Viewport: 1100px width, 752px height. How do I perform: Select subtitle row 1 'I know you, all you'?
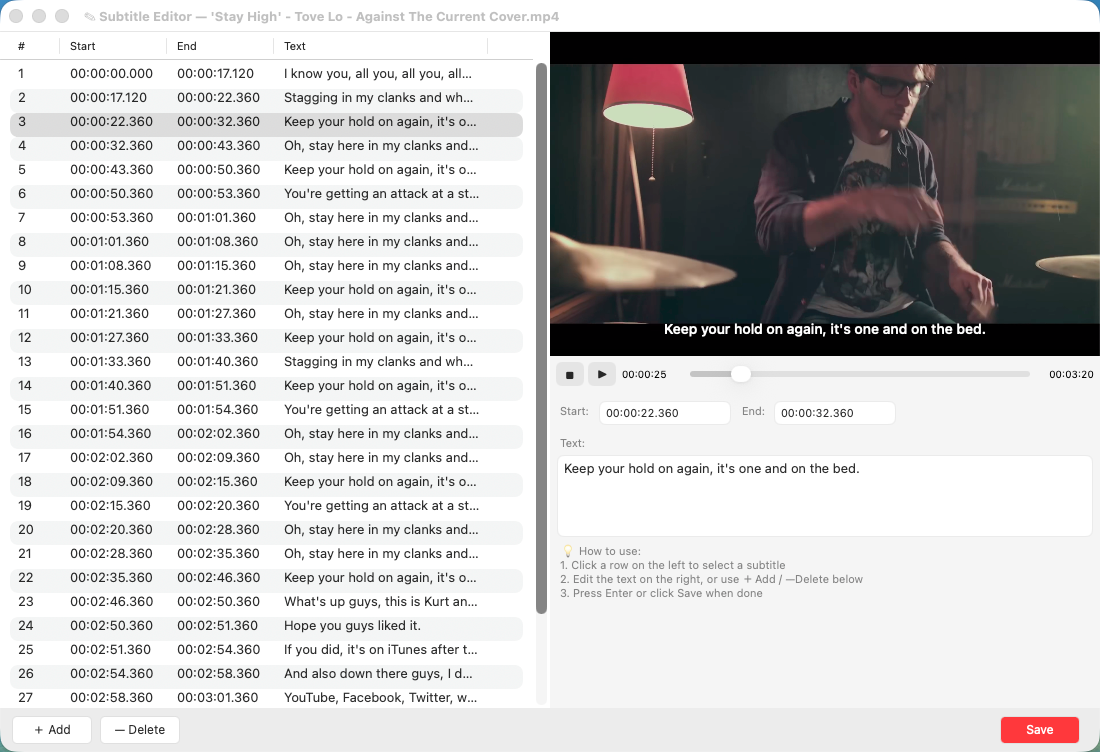coord(267,74)
